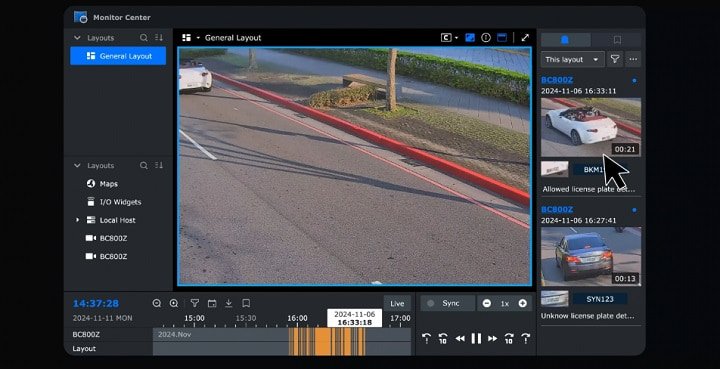720x369 pixels.
Task: Click the SYN123 license plate tag
Action: pos(600,299)
